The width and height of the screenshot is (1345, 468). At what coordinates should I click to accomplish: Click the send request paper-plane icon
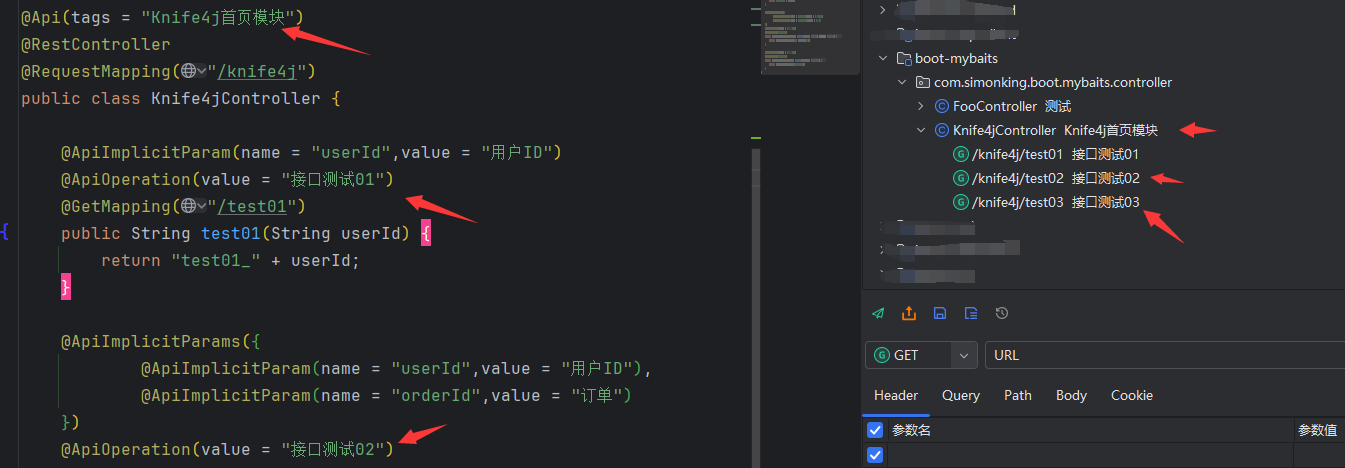click(x=879, y=313)
